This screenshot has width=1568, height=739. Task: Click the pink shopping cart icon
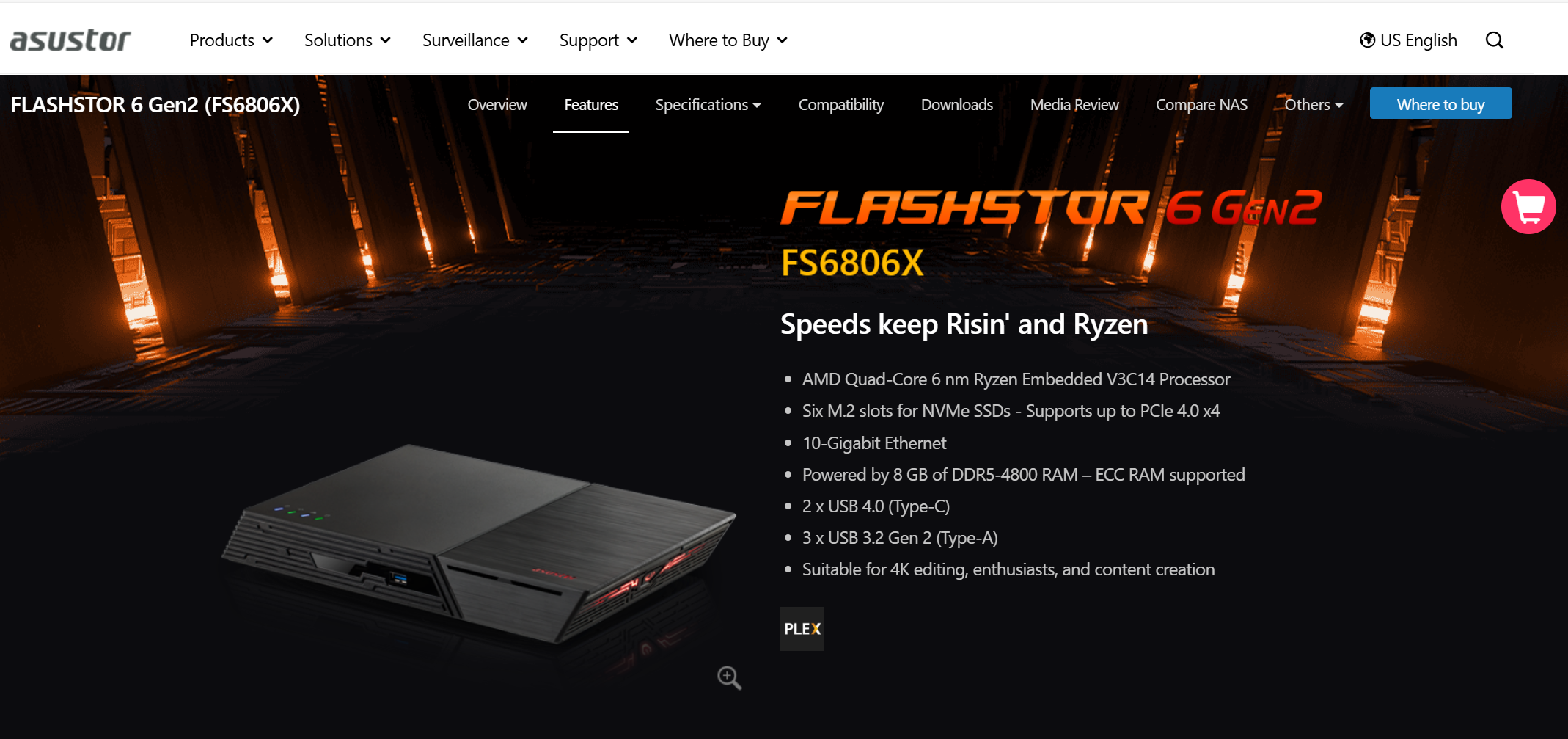pyautogui.click(x=1528, y=207)
